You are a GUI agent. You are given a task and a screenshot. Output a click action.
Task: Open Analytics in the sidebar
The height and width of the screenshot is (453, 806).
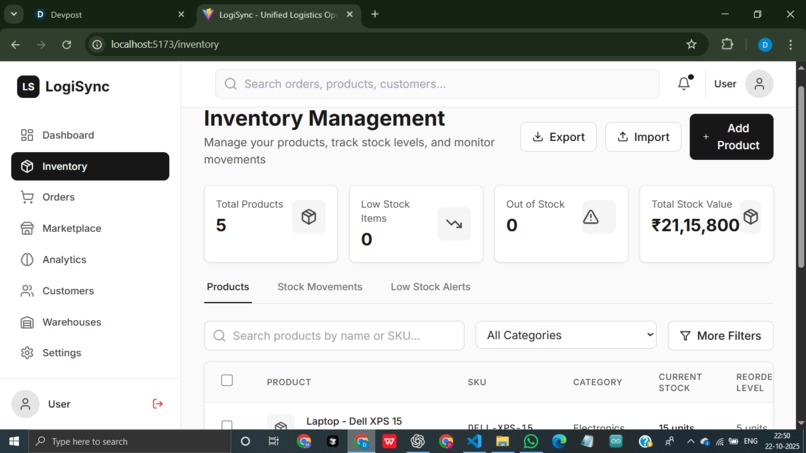coord(90,260)
